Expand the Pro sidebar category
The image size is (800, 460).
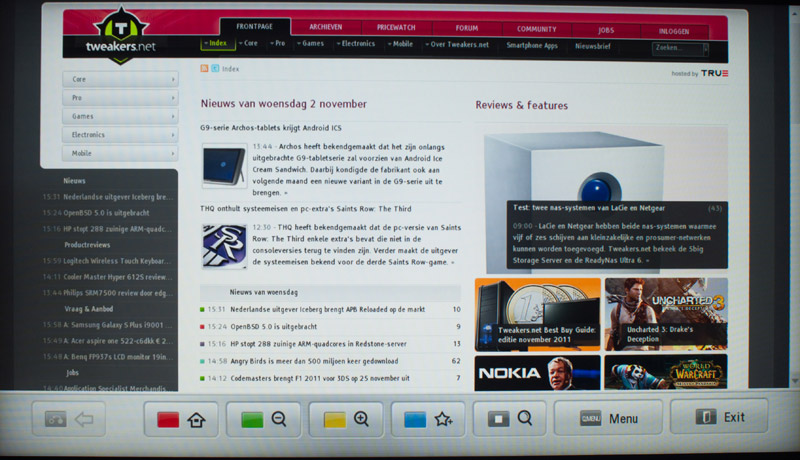point(120,97)
